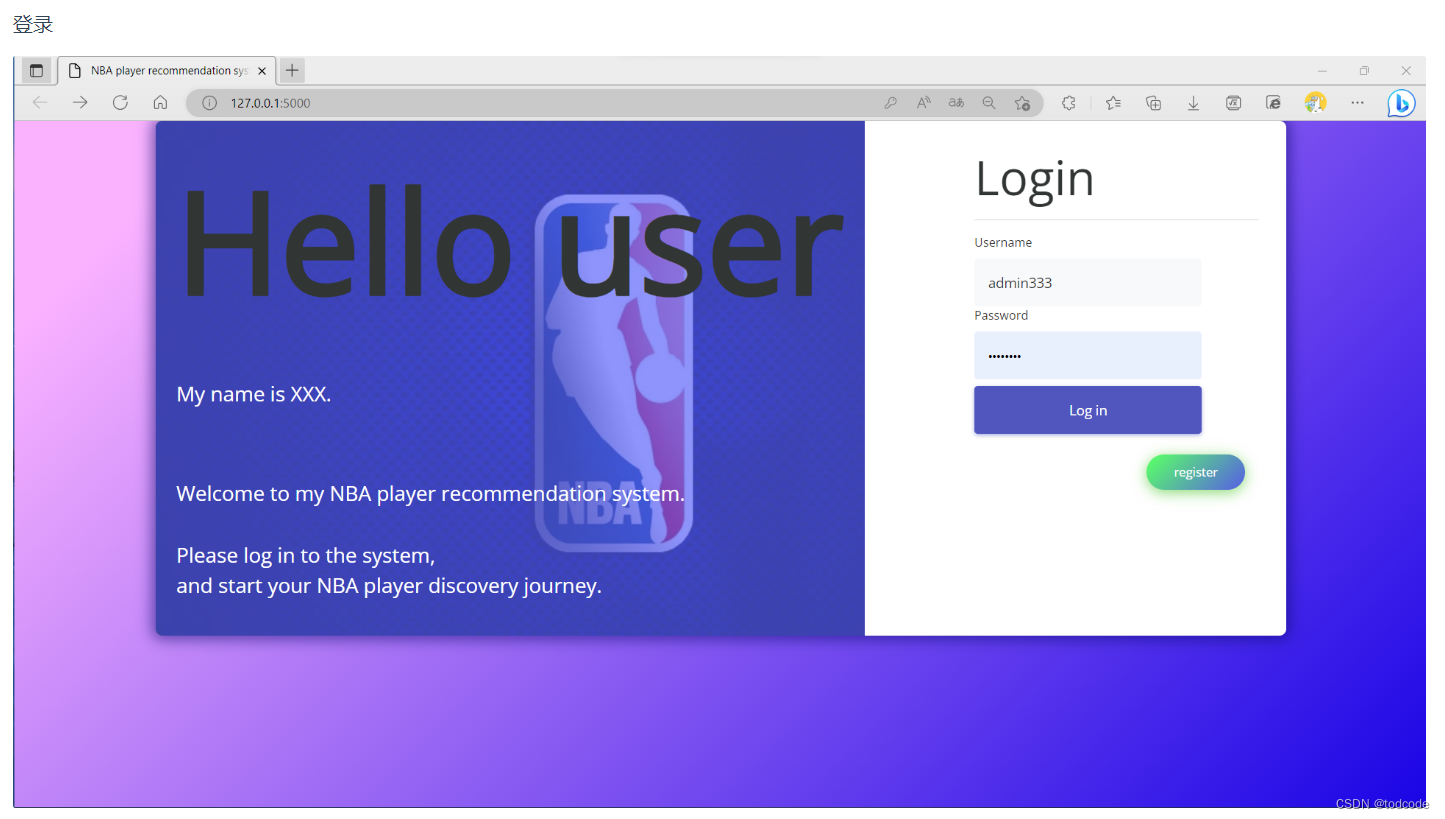The width and height of the screenshot is (1445, 819).
Task: Go back to the previous page
Action: click(x=40, y=102)
